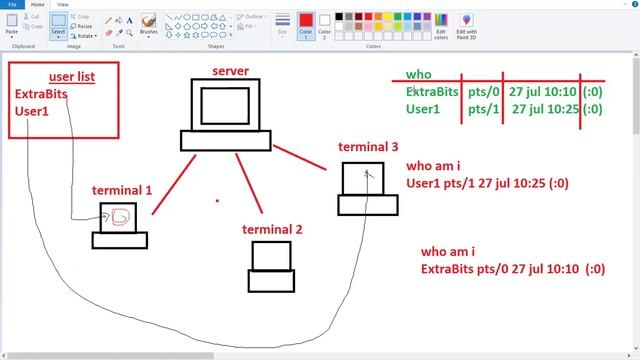Click the Copy button
Viewport: 640px width, 360px height.
(x=33, y=27)
